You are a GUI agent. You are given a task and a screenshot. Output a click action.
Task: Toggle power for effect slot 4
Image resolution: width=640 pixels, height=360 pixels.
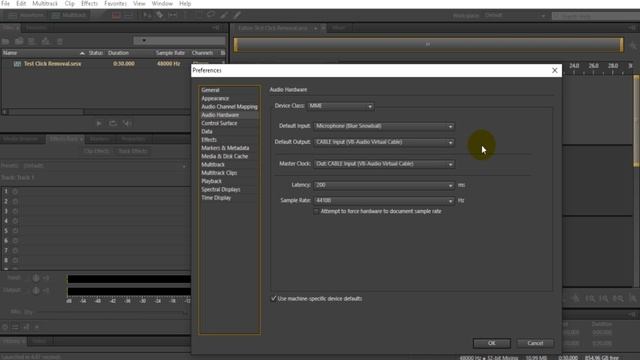(15, 221)
